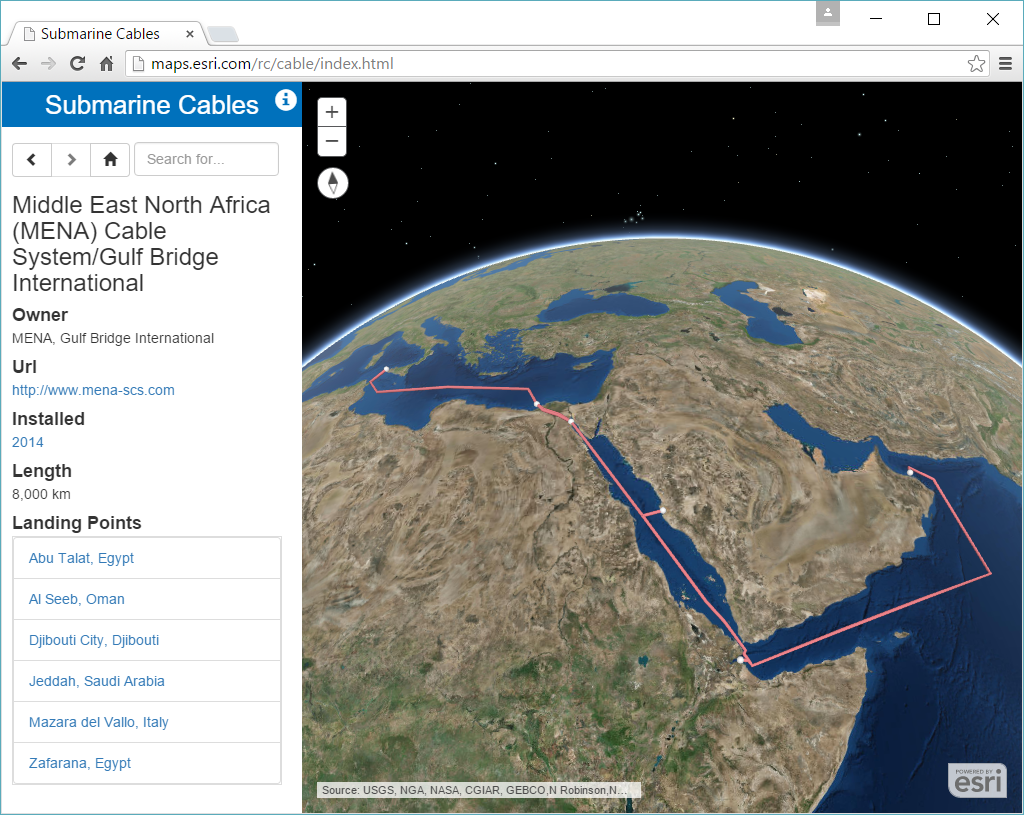The width and height of the screenshot is (1024, 815).
Task: Click the info icon beside Submarine Cables
Action: pyautogui.click(x=285, y=100)
